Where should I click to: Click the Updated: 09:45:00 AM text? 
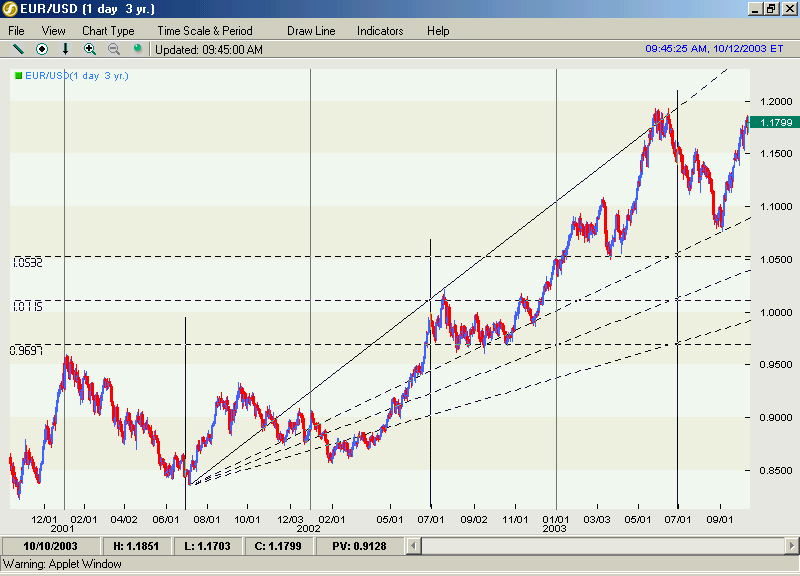point(209,49)
